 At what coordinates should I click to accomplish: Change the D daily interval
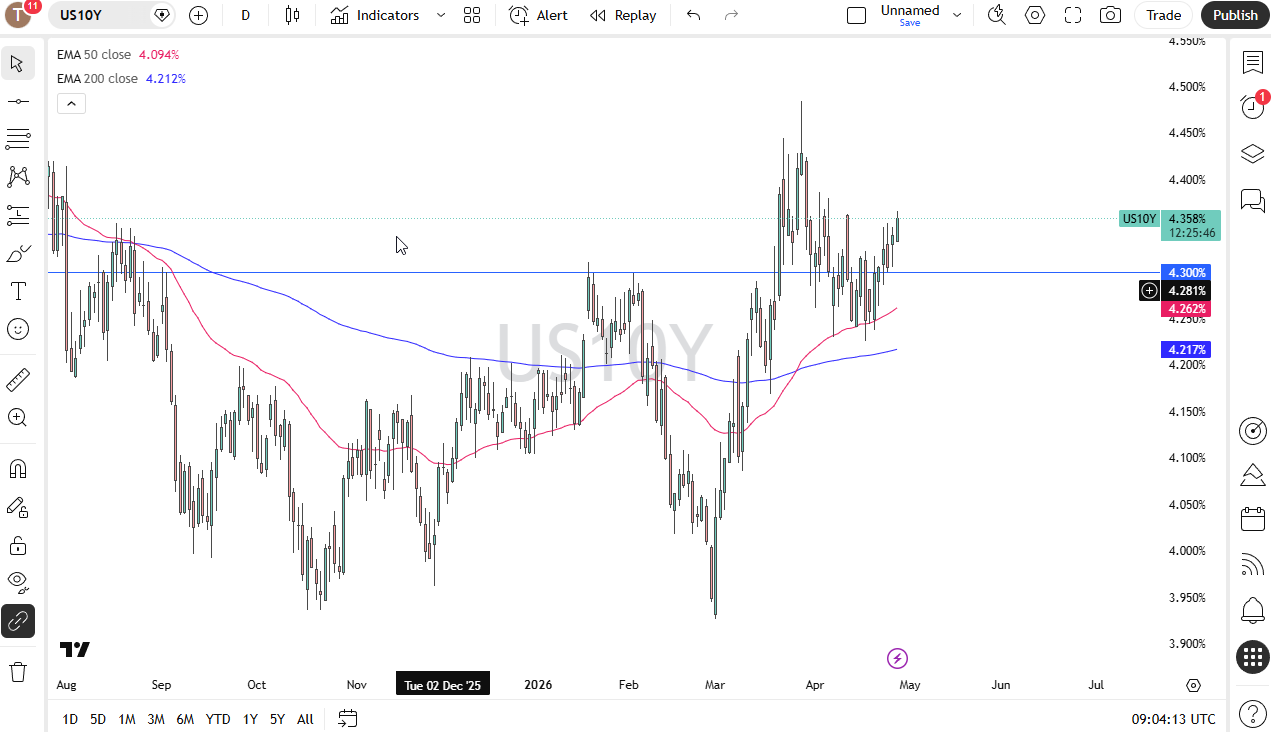(x=246, y=15)
